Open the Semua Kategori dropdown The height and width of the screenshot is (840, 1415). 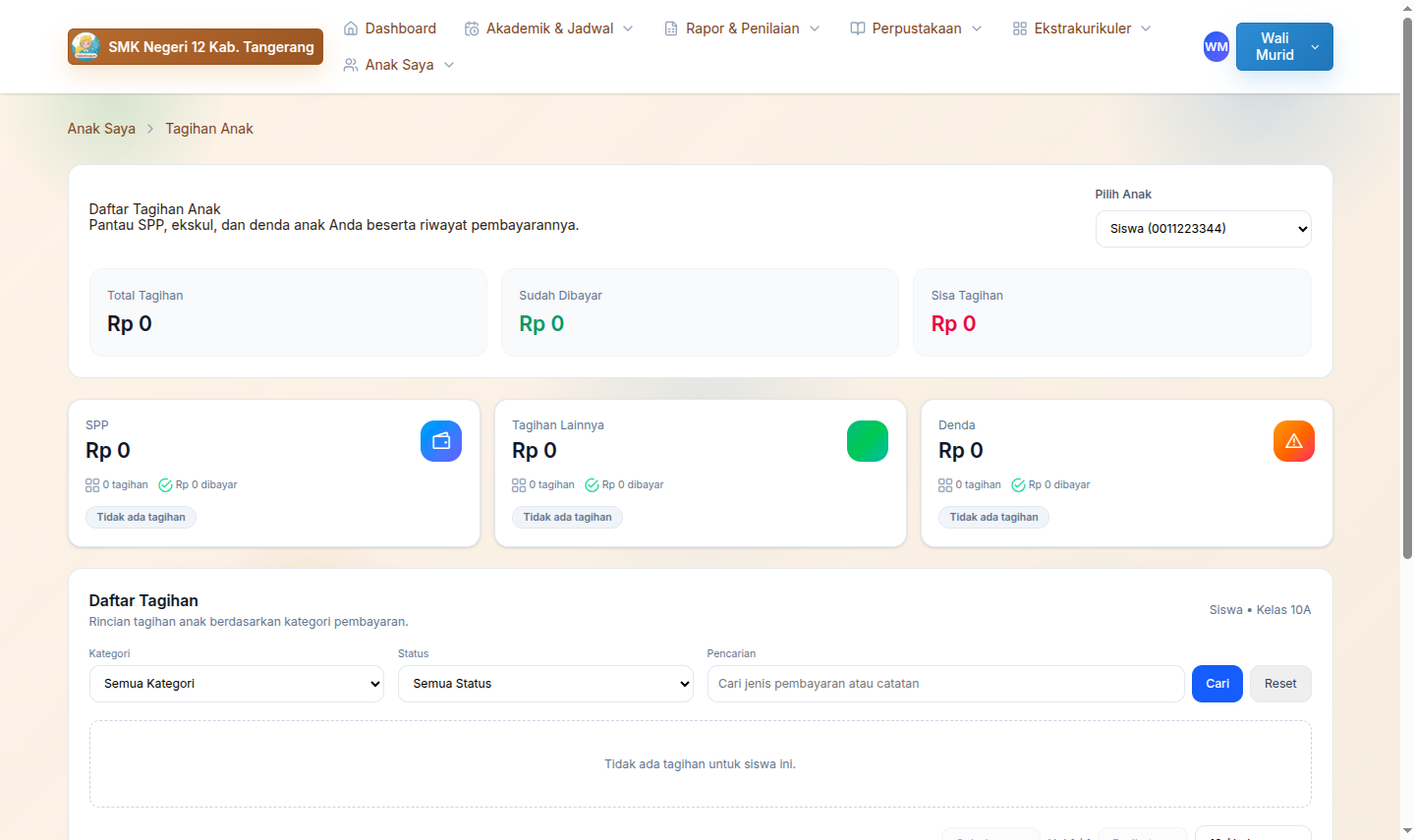pyautogui.click(x=236, y=684)
